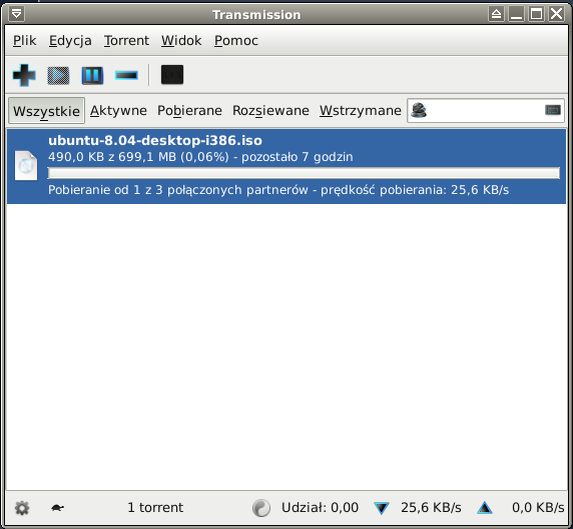Click the "1 torrent" count label
The height and width of the screenshot is (529, 573).
(x=155, y=507)
